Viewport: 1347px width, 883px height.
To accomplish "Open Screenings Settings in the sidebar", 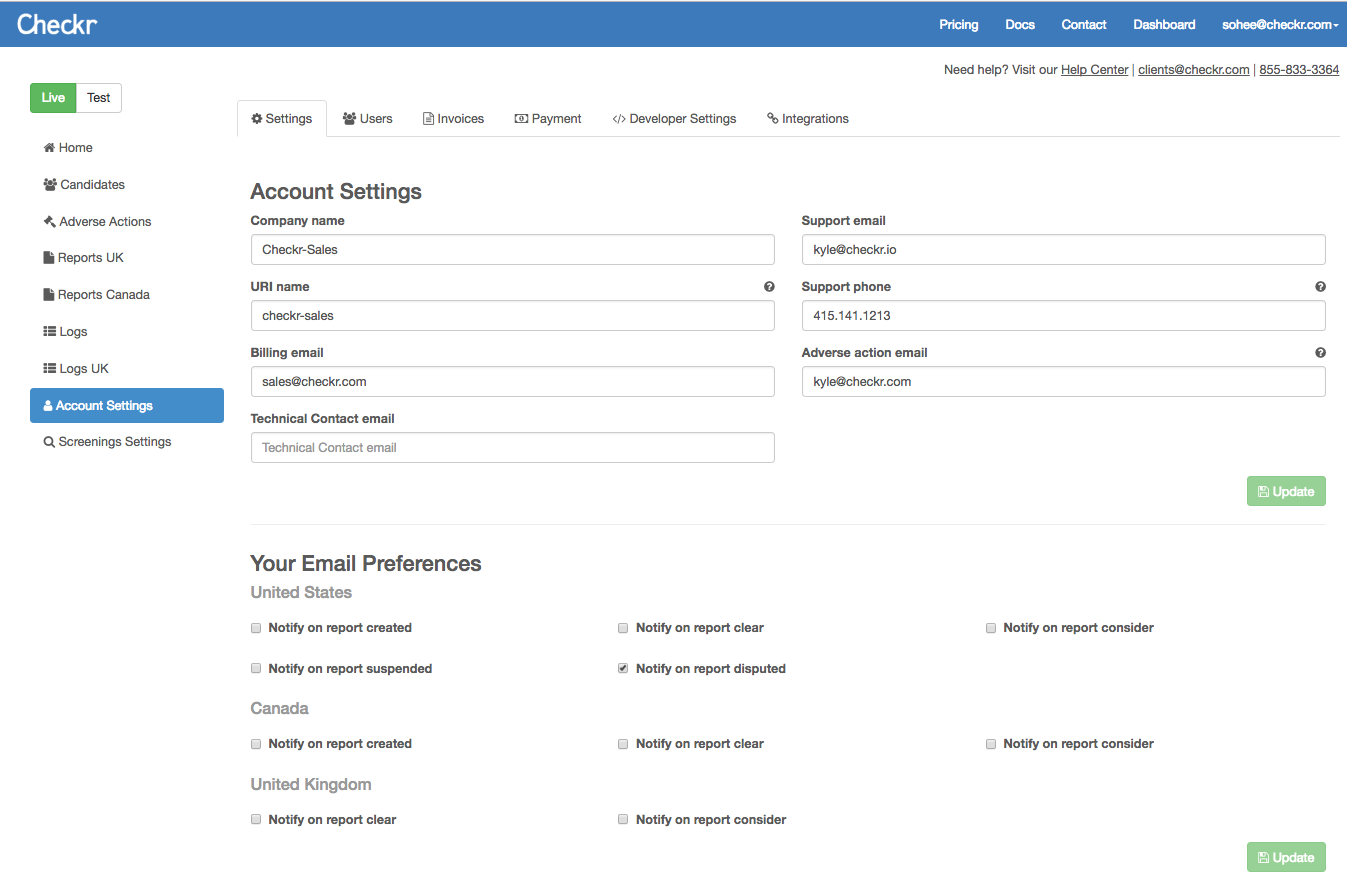I will coord(127,442).
